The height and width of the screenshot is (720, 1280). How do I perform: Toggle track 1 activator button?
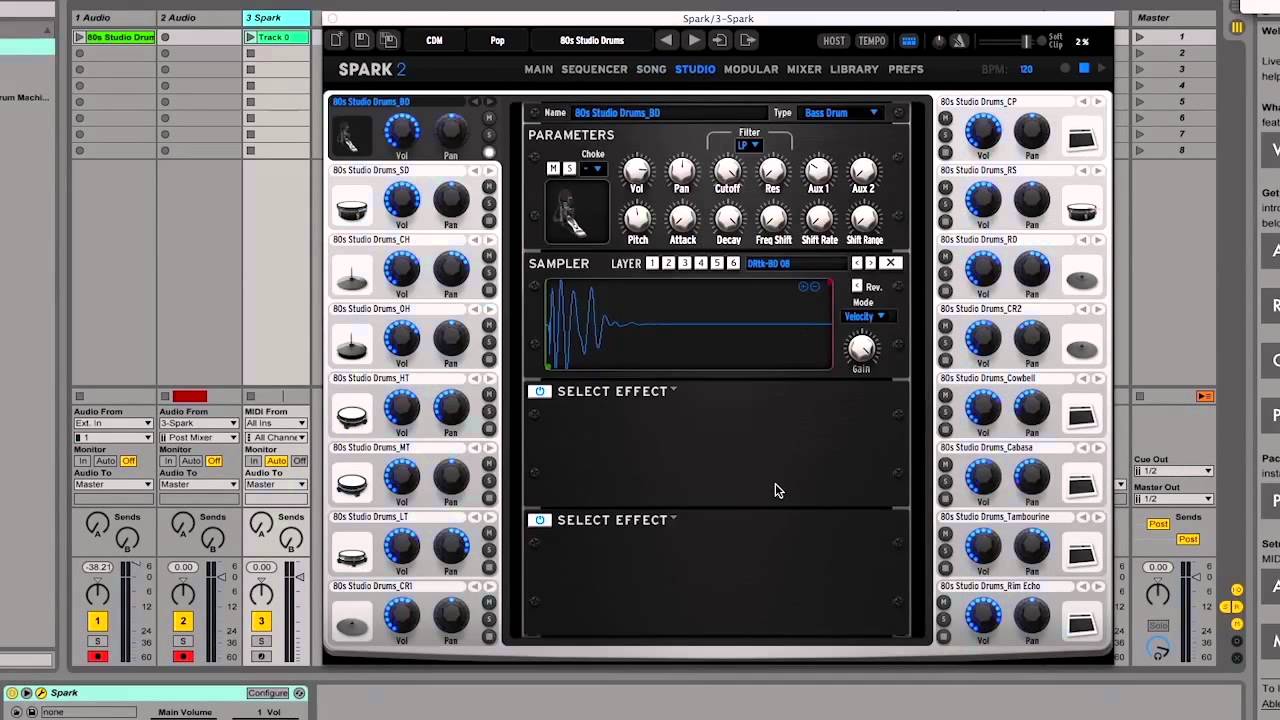coord(97,621)
